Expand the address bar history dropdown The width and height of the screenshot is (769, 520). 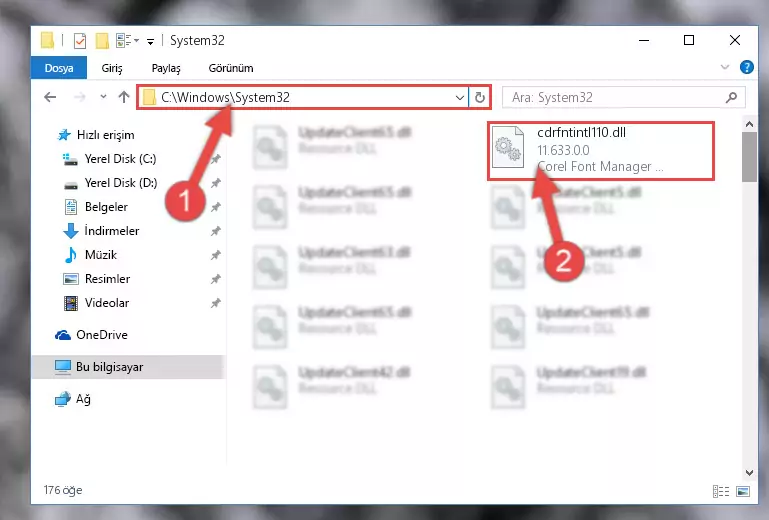(x=460, y=98)
